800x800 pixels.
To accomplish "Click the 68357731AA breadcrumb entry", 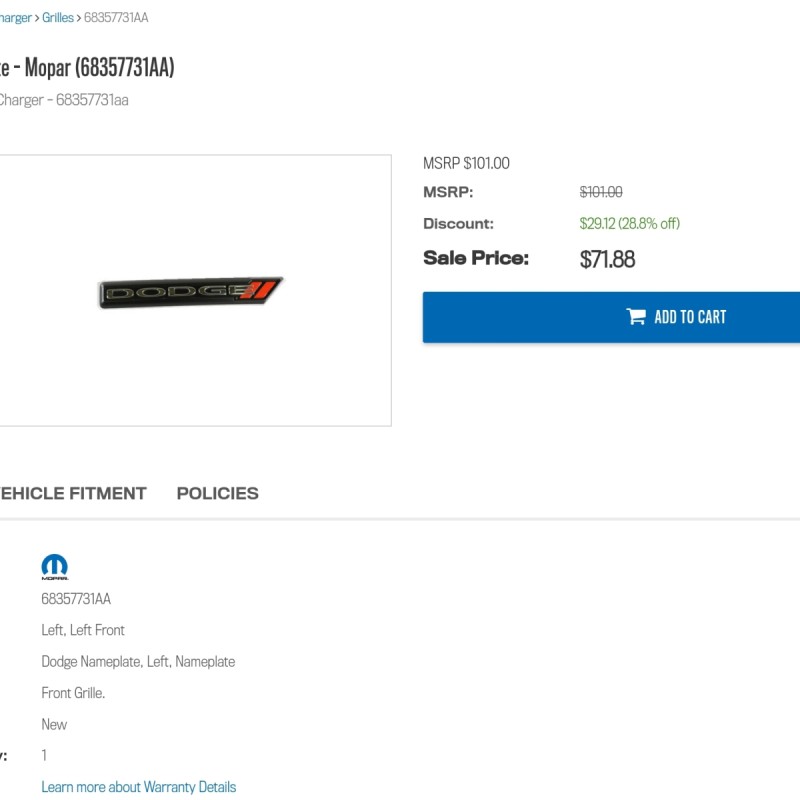I will coord(116,18).
